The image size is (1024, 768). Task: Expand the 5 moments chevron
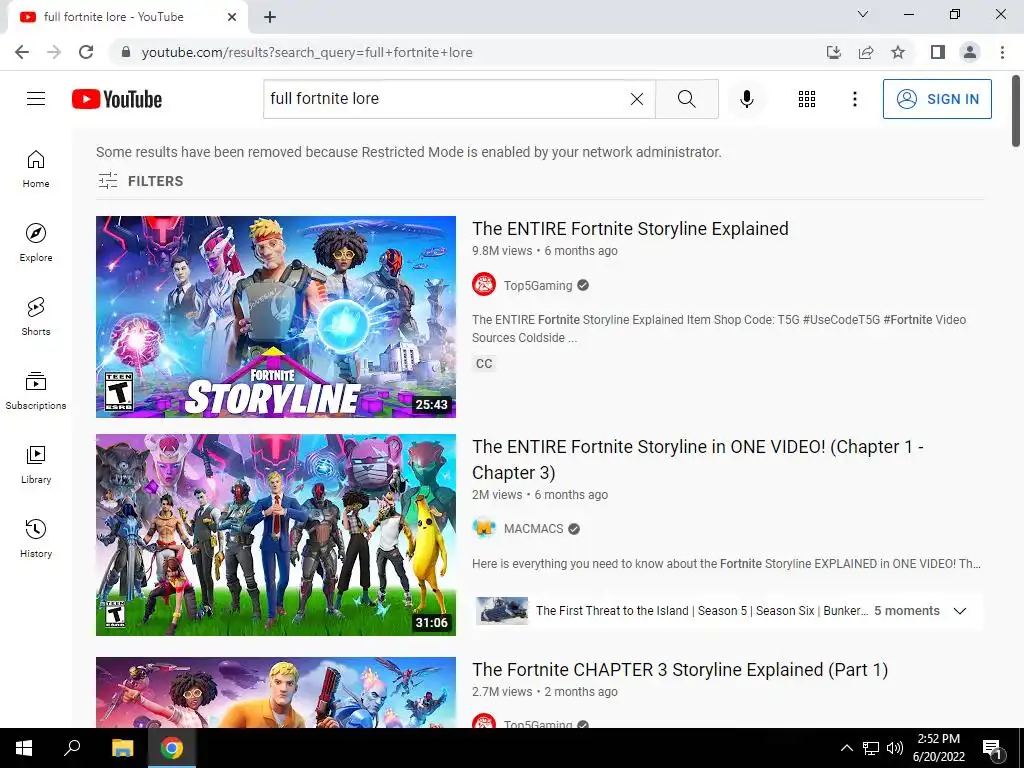click(959, 611)
